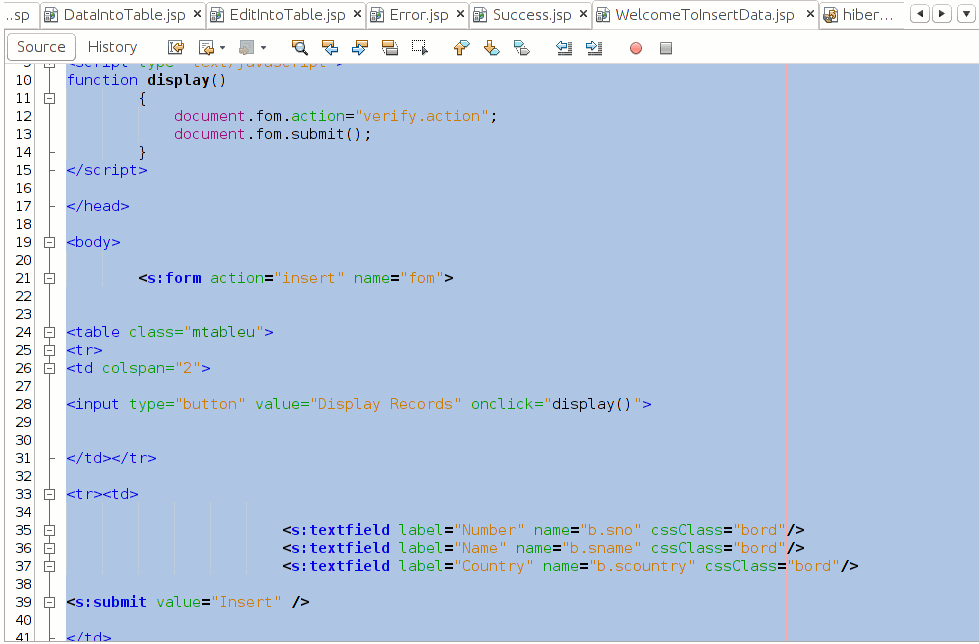Go to the previous bookmark
The width and height of the screenshot is (979, 644).
click(461, 47)
